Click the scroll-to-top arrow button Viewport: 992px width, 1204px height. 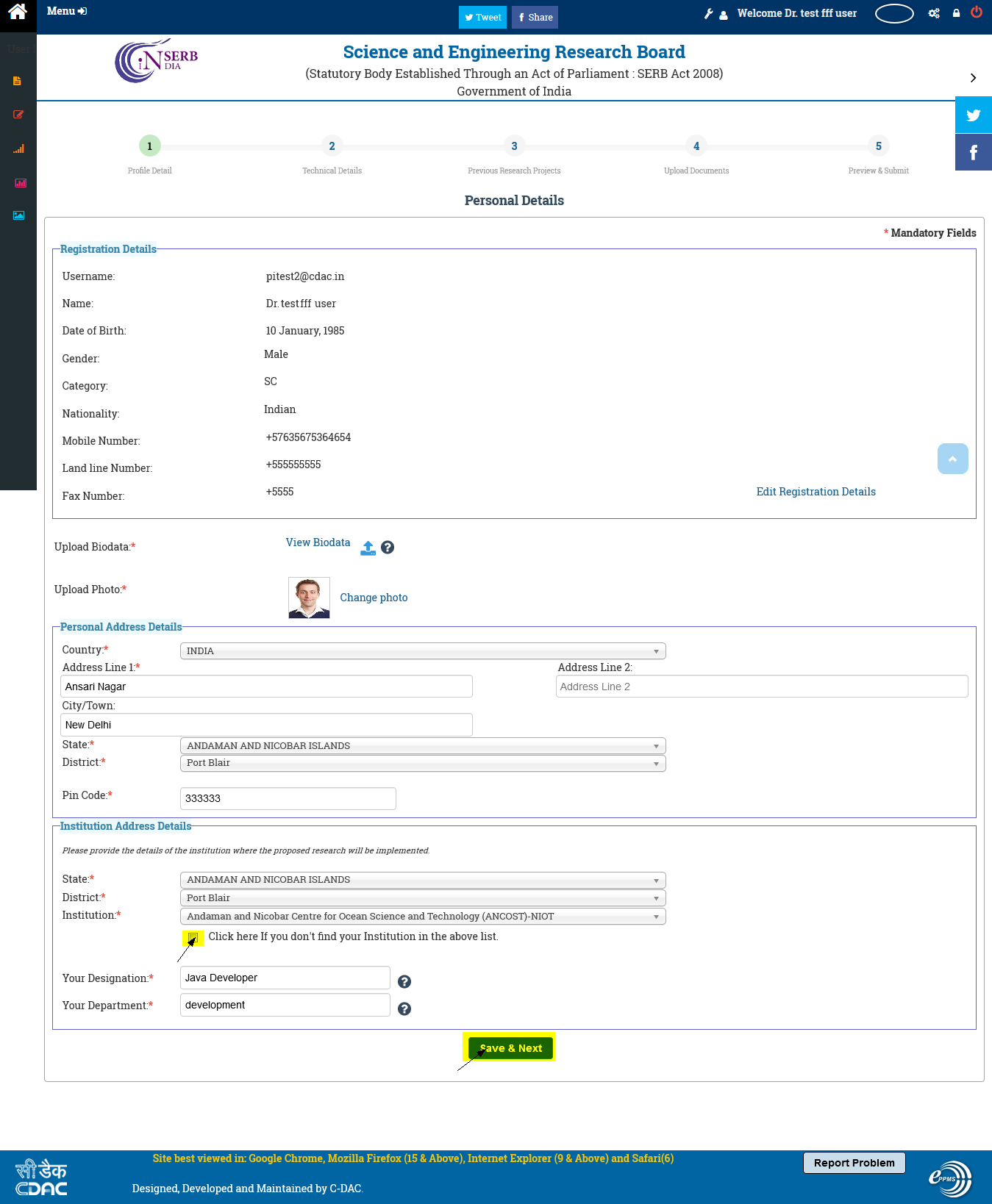952,459
